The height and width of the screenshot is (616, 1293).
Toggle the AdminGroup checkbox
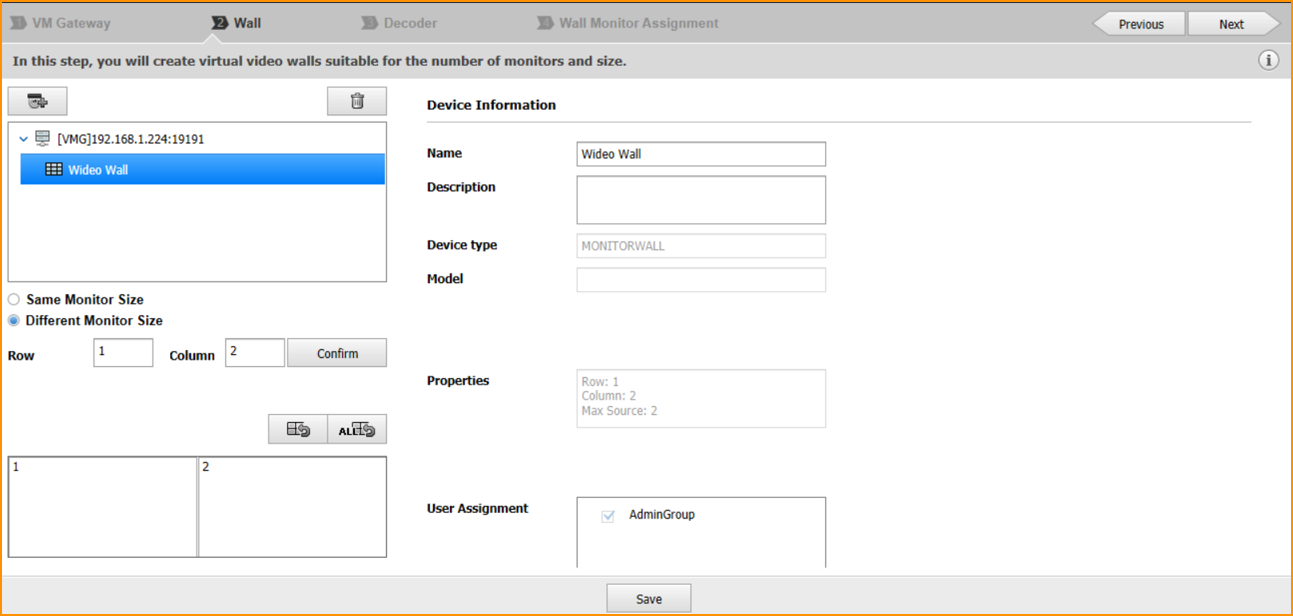[x=608, y=516]
